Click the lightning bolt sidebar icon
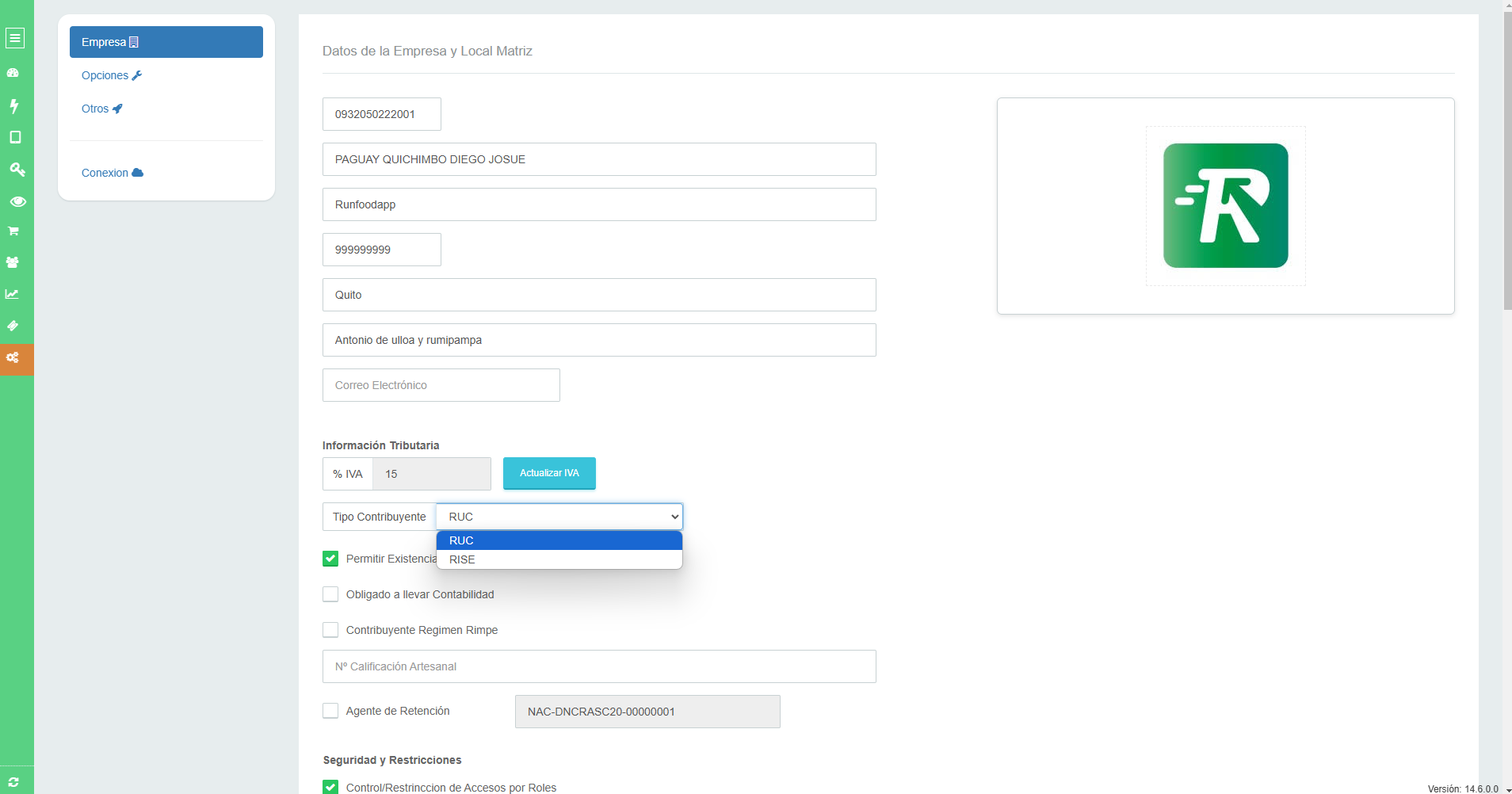Screen dimensions: 1512x794 (13, 105)
